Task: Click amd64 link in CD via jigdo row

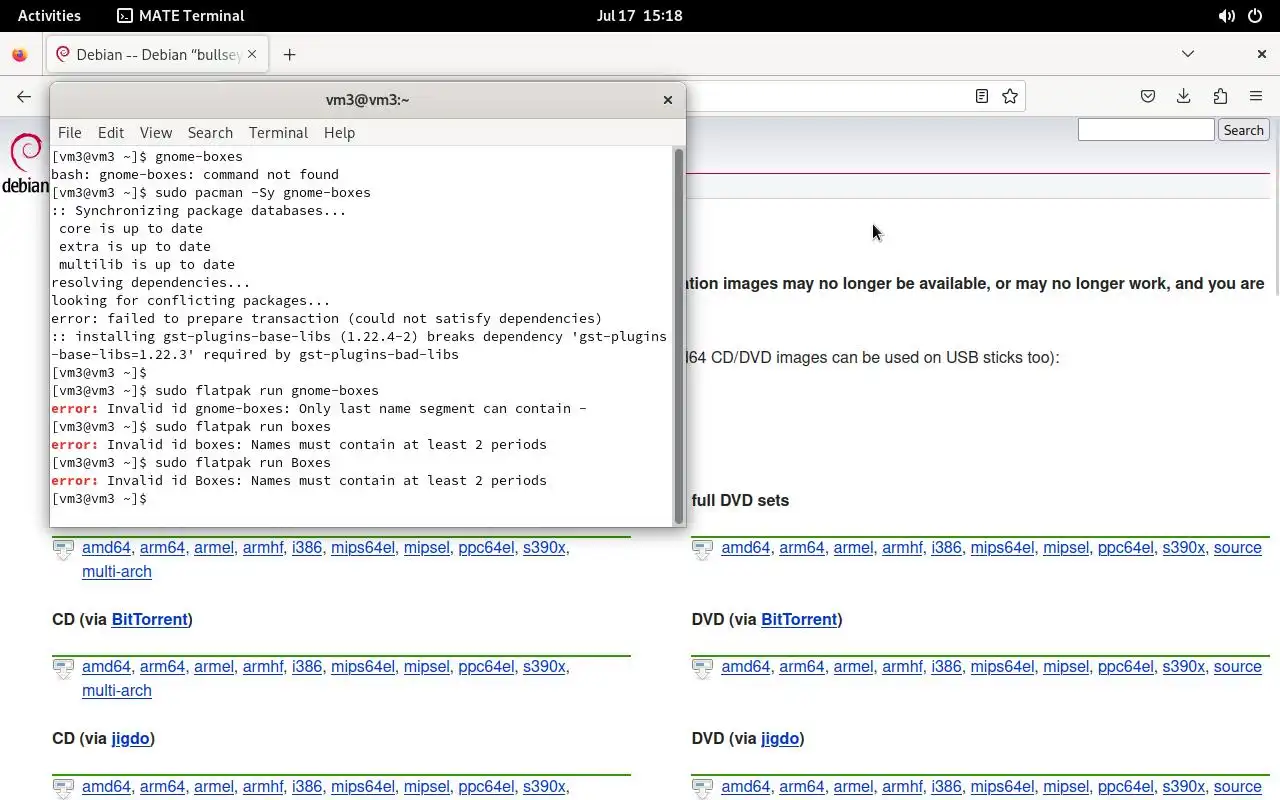Action: [x=107, y=786]
